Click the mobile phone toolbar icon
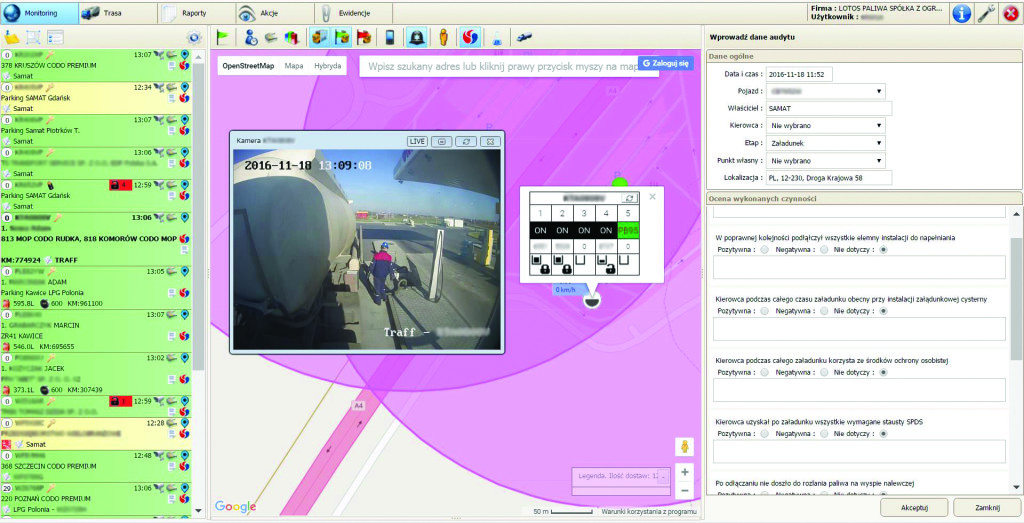 tap(390, 38)
